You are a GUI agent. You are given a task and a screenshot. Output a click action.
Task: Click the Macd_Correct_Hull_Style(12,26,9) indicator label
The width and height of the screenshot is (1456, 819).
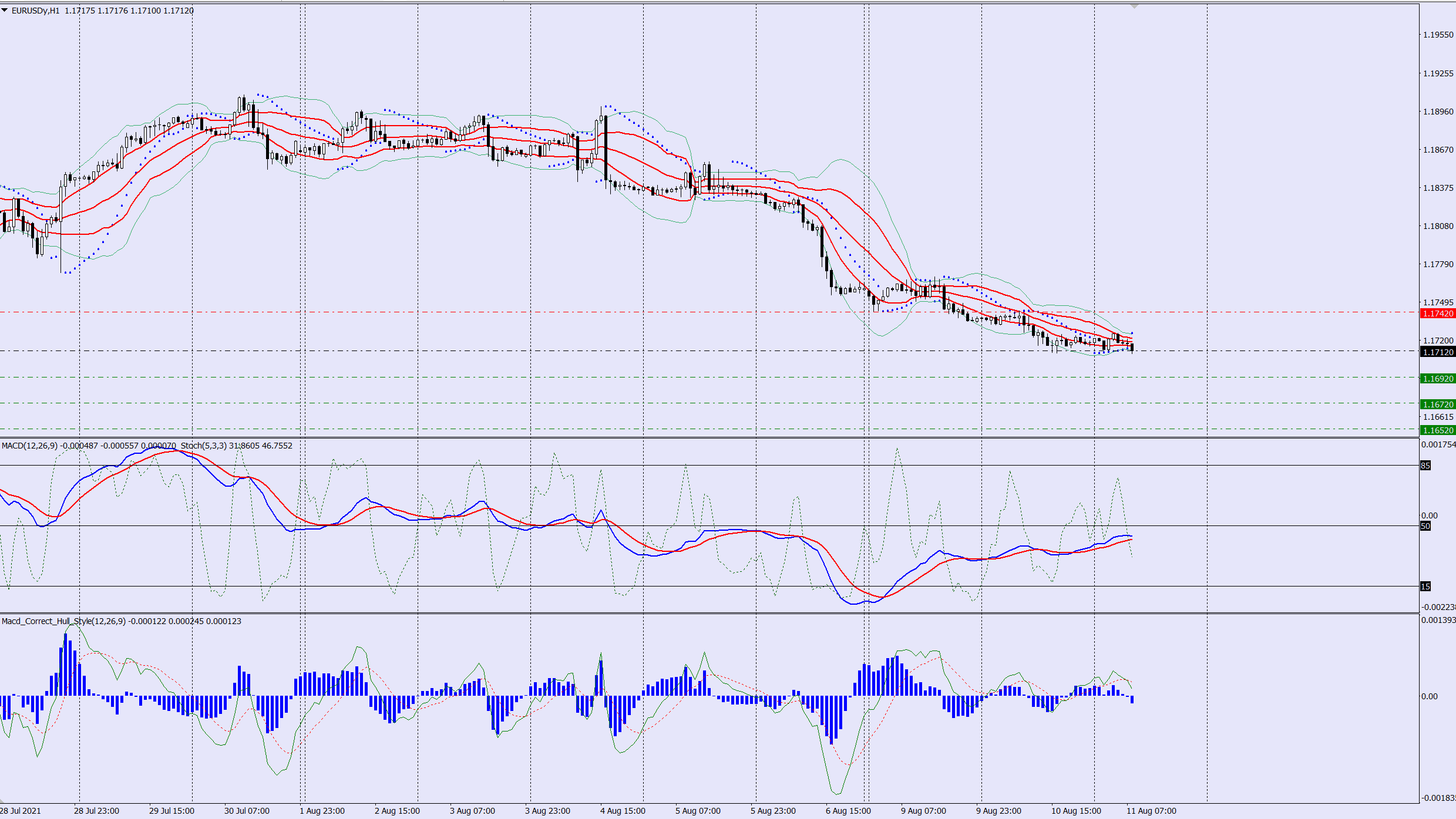tap(63, 621)
